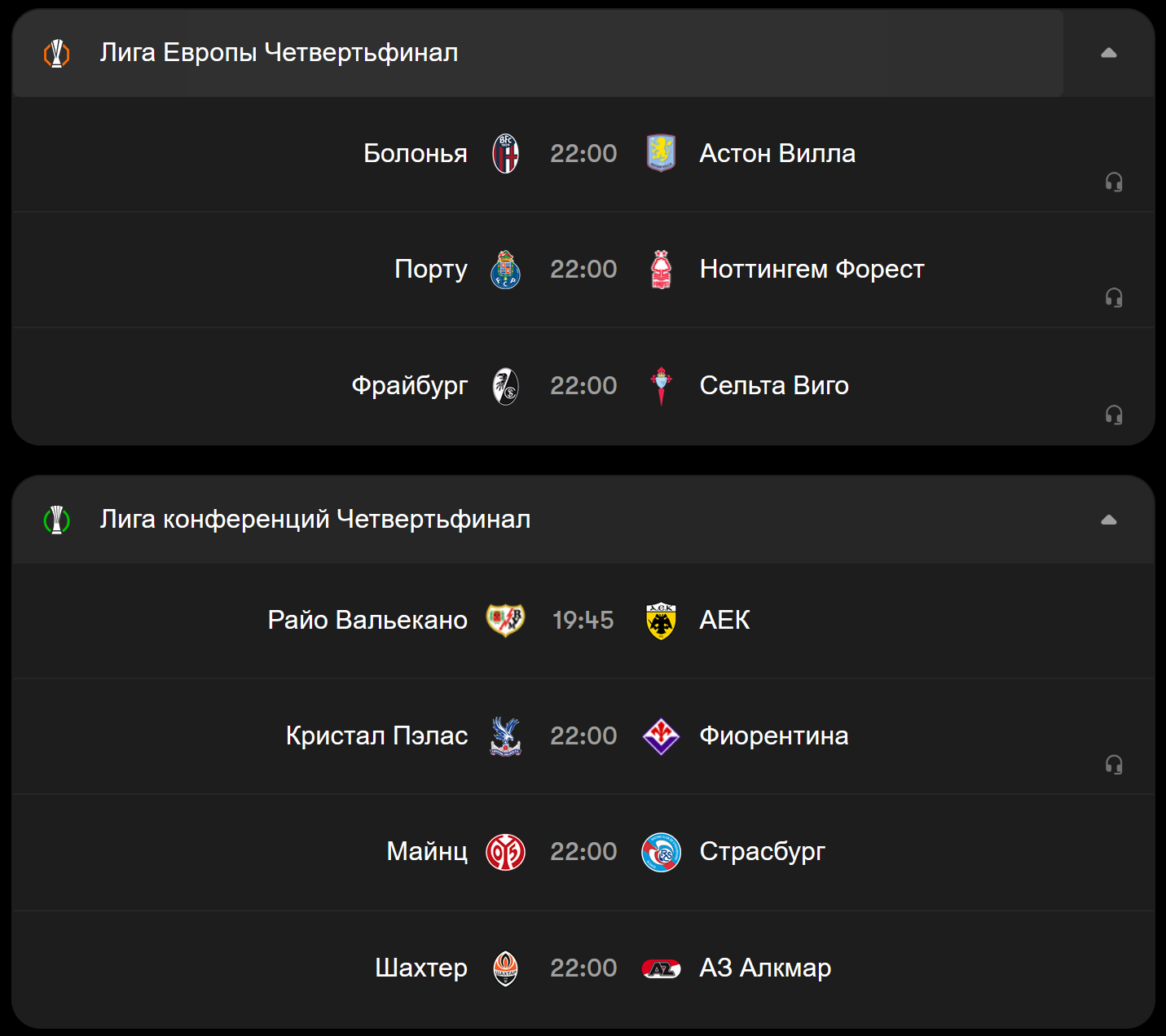Click the Bologna club crest
The image size is (1166, 1036).
[505, 154]
